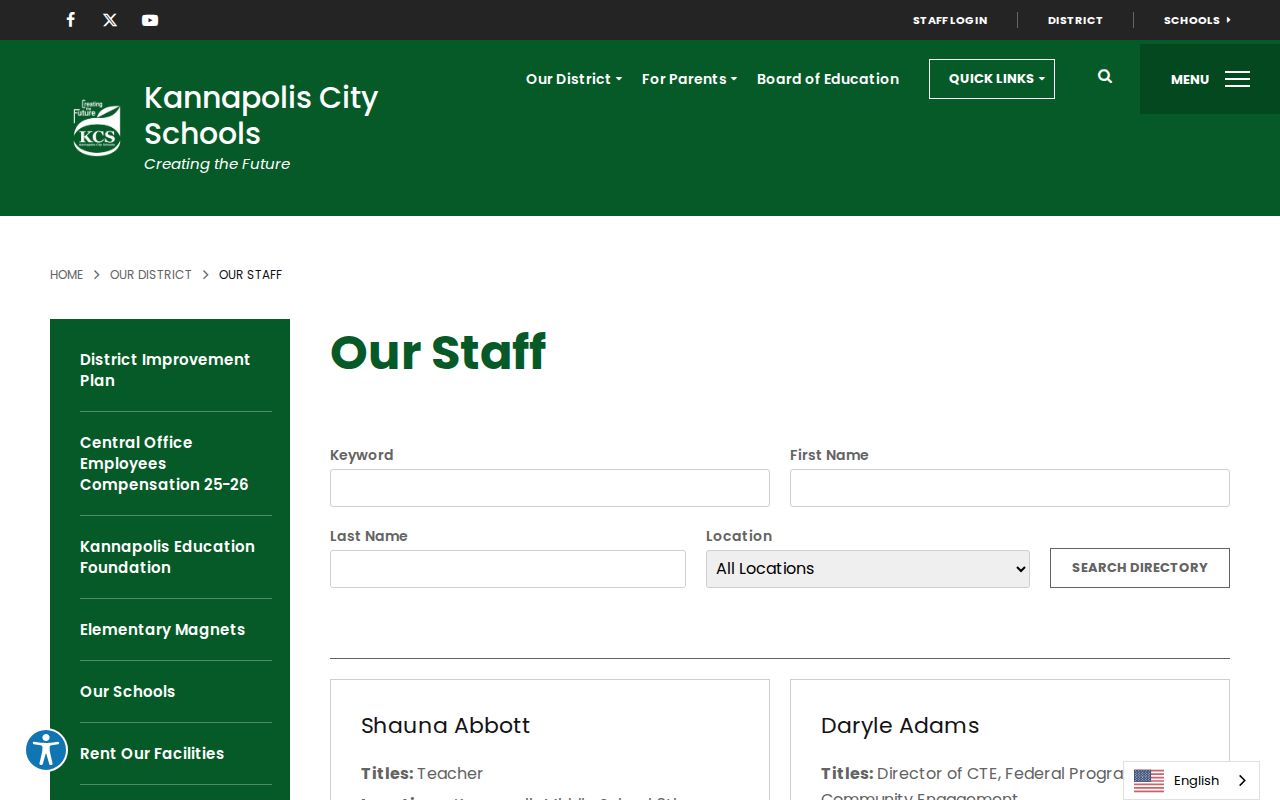Click the KCS school logo
Viewport: 1280px width, 800px height.
point(97,128)
